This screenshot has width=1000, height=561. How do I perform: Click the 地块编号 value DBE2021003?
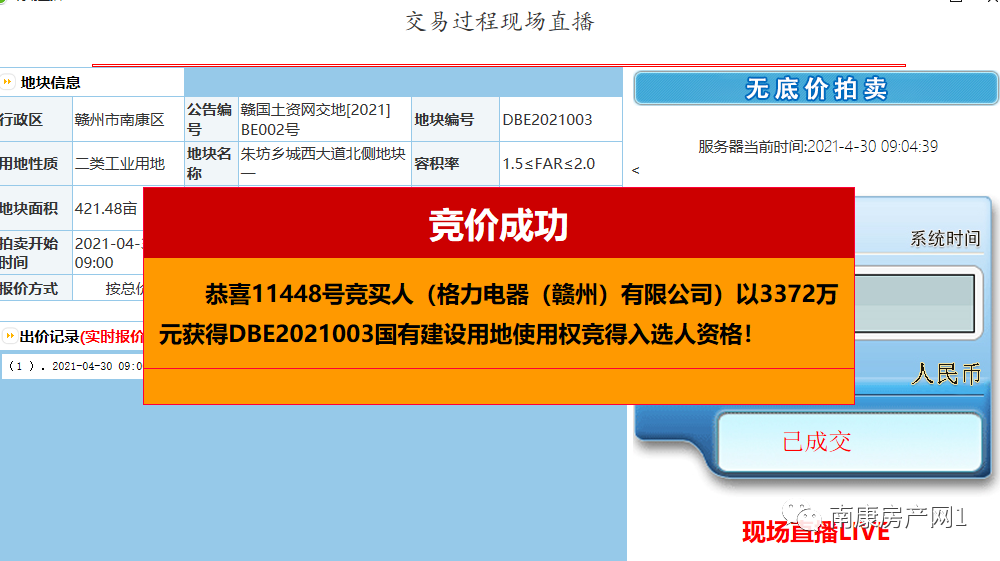547,120
